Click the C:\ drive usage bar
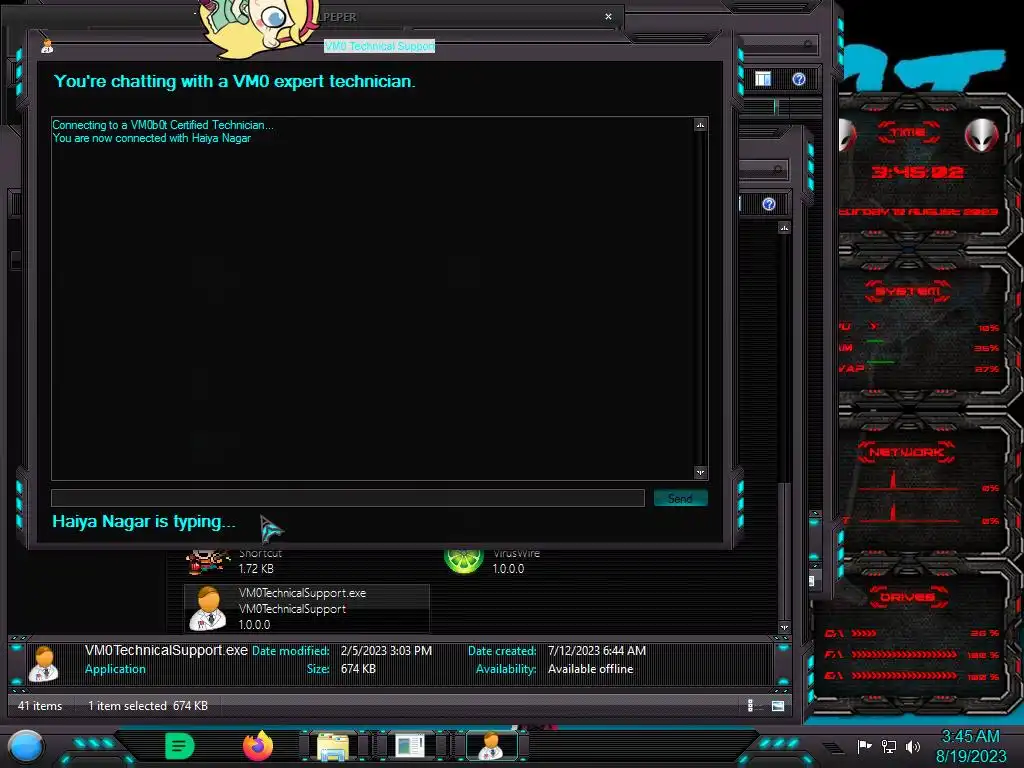Viewport: 1024px width, 768px height. pyautogui.click(x=863, y=633)
